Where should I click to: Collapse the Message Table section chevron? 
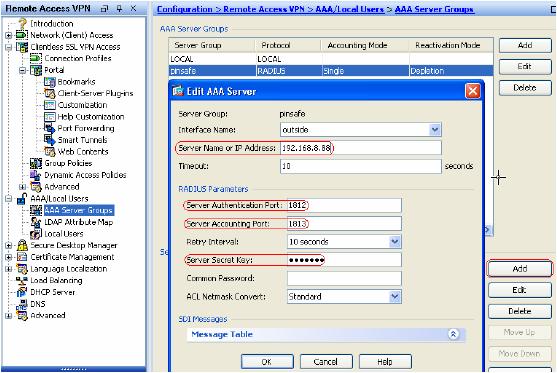(453, 334)
